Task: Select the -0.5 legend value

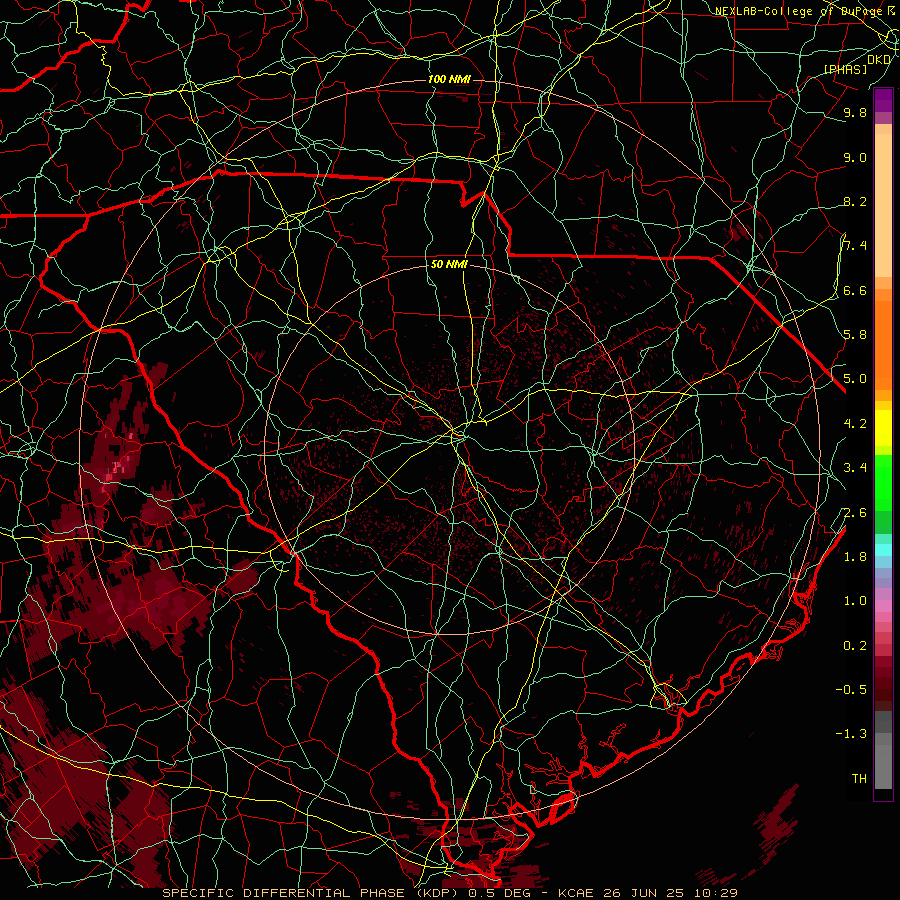Action: point(851,690)
